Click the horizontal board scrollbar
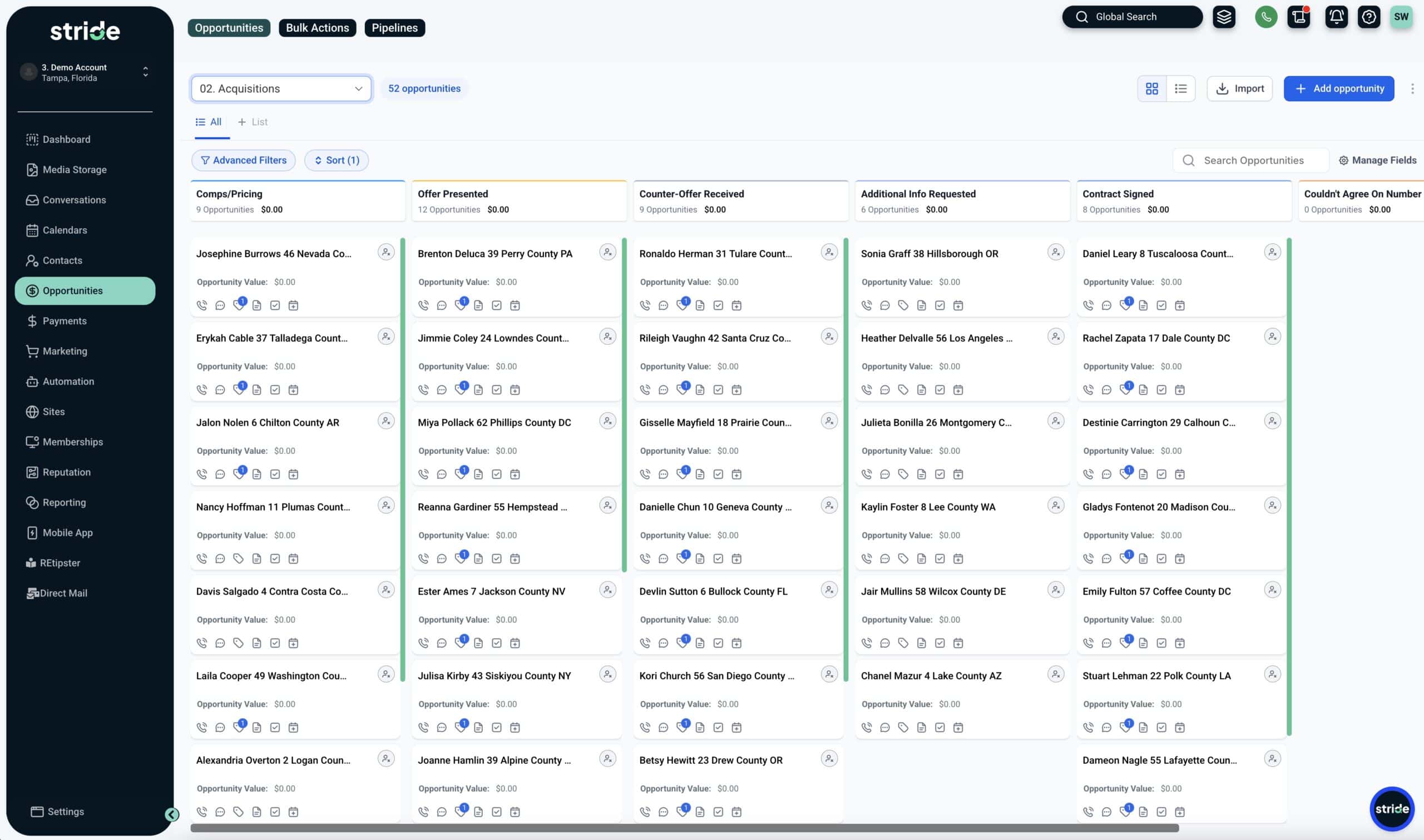Viewport: 1424px width, 840px height. (685, 828)
